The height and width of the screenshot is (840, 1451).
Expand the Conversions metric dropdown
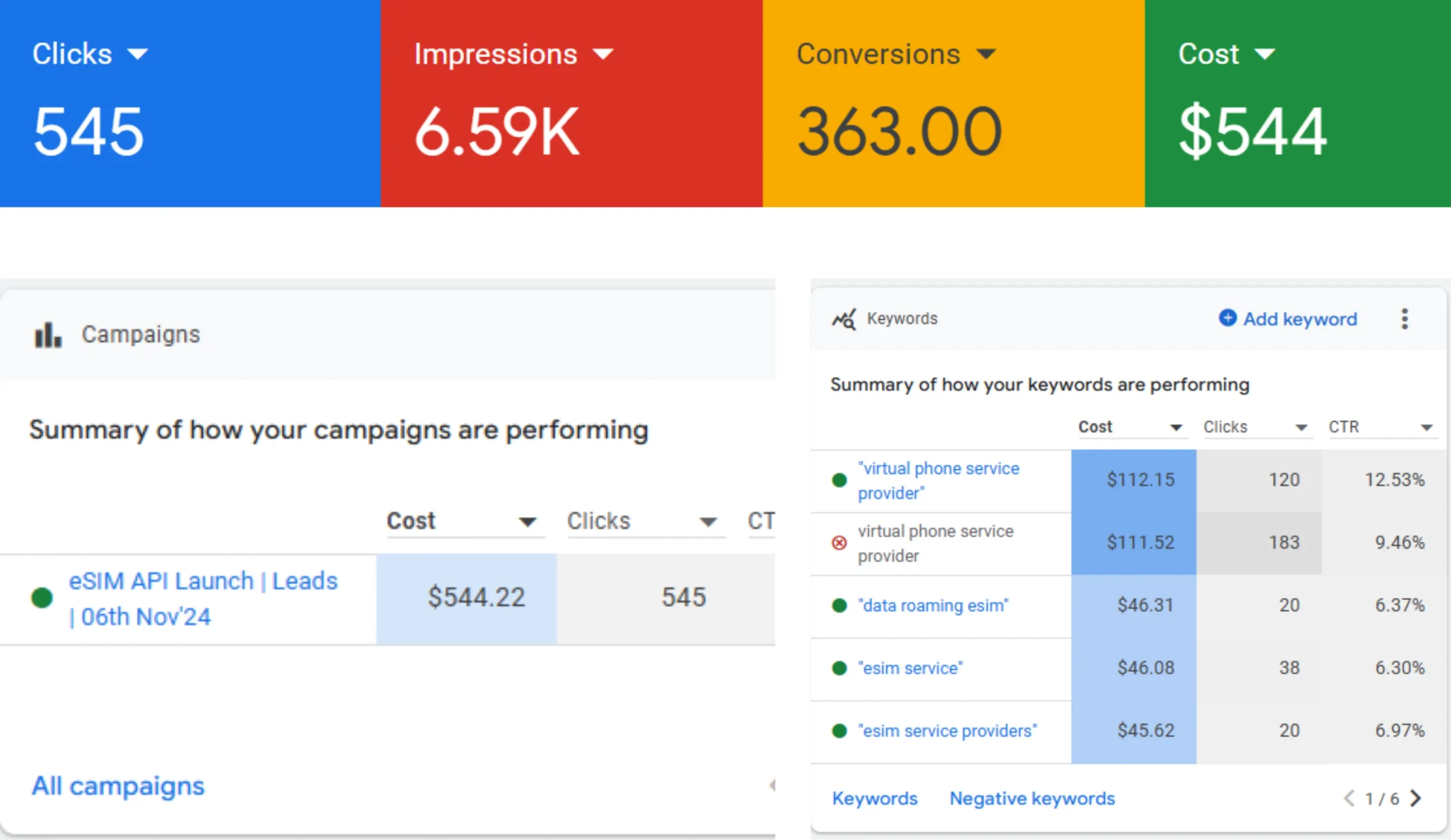point(986,54)
